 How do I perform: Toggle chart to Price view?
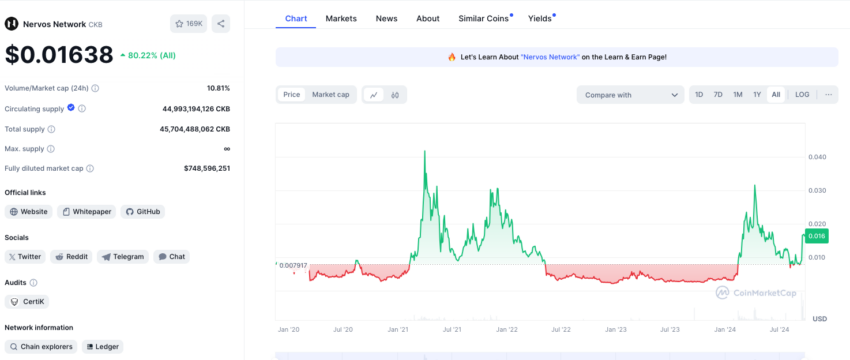coord(292,94)
